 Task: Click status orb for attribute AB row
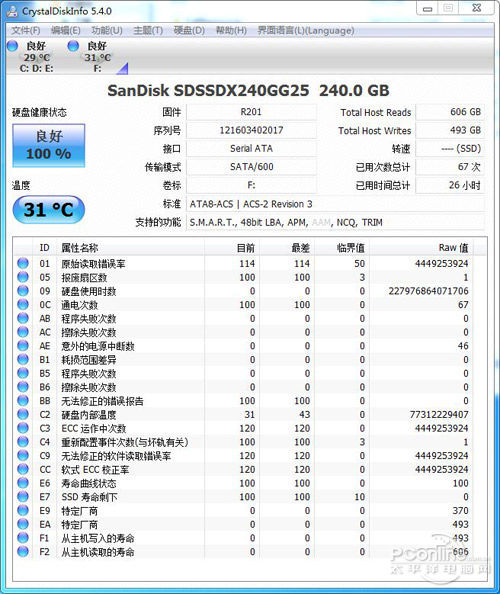(23, 318)
